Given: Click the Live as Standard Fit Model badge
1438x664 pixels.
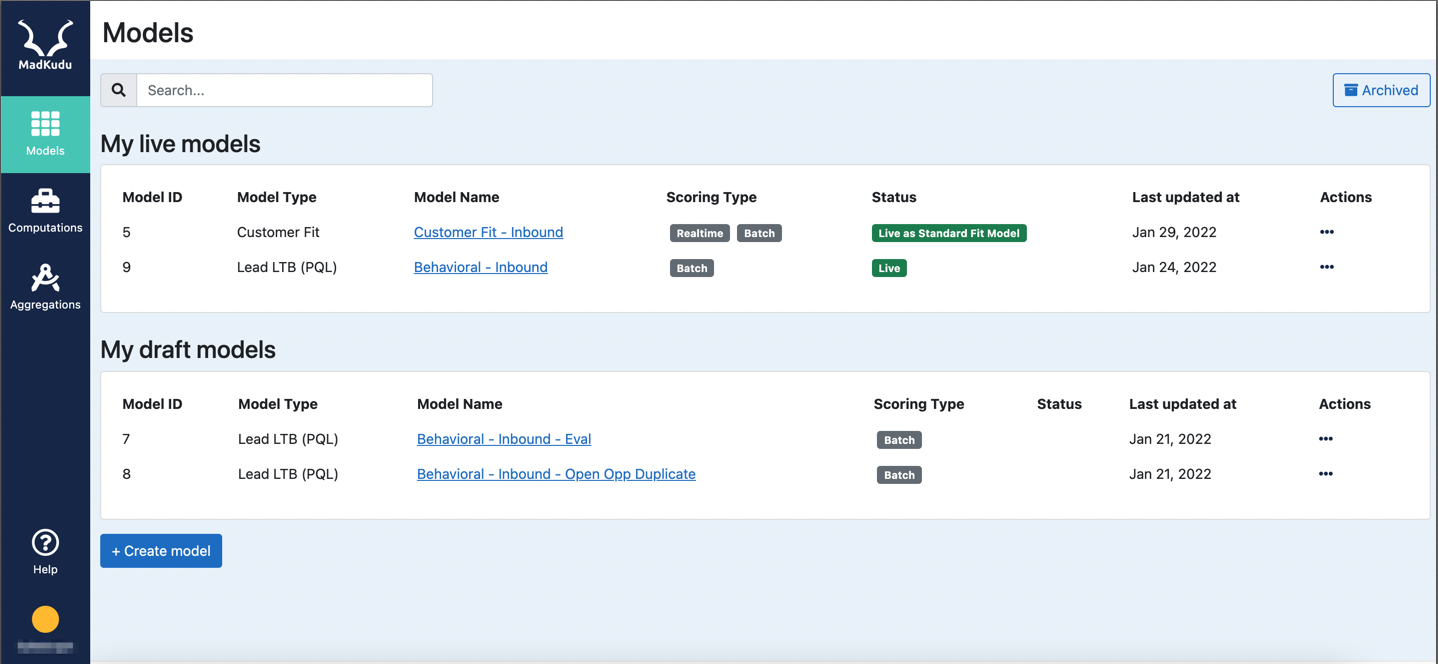Looking at the screenshot, I should tap(949, 233).
